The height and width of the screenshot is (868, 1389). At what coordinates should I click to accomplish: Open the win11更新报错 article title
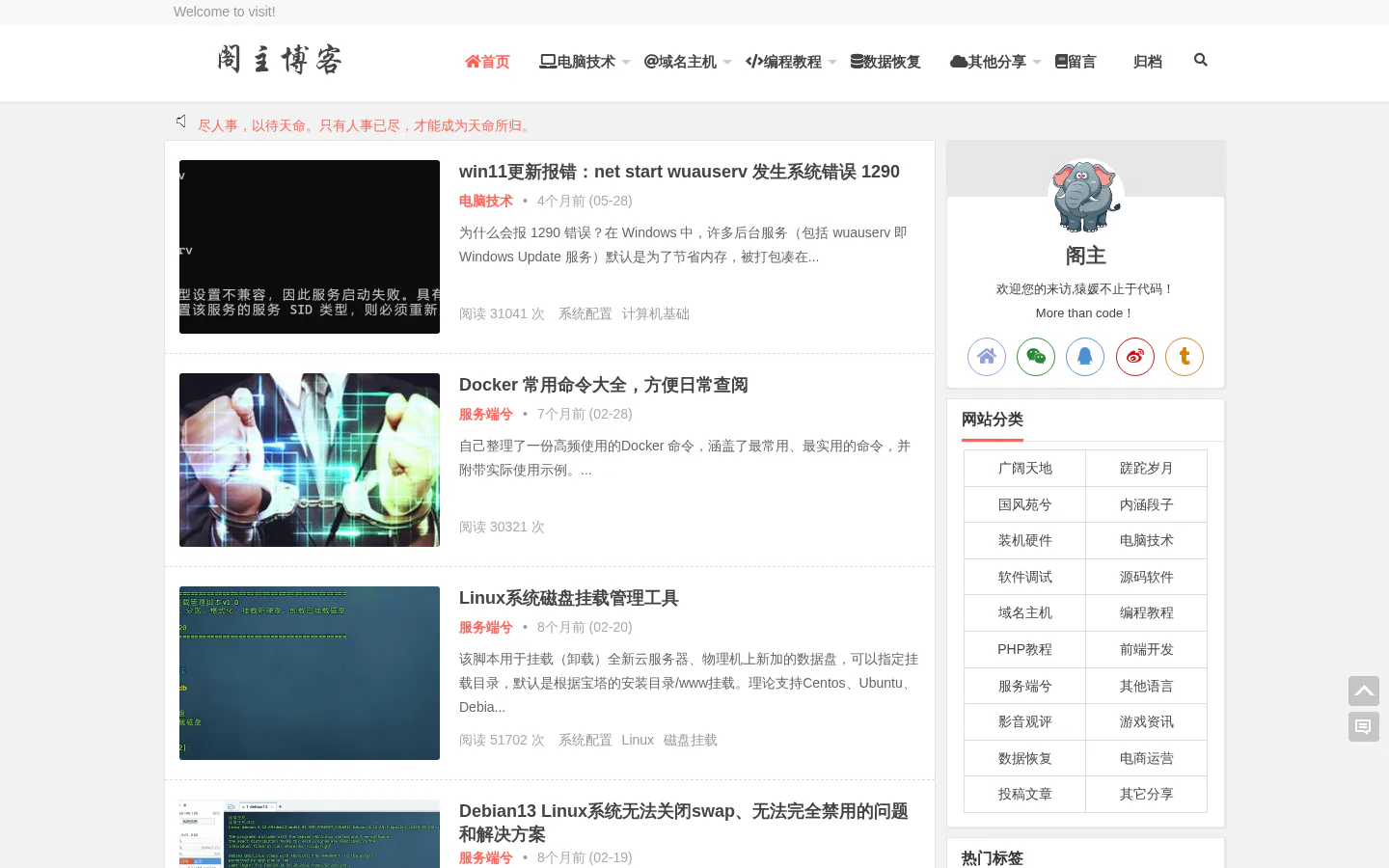pos(679,172)
